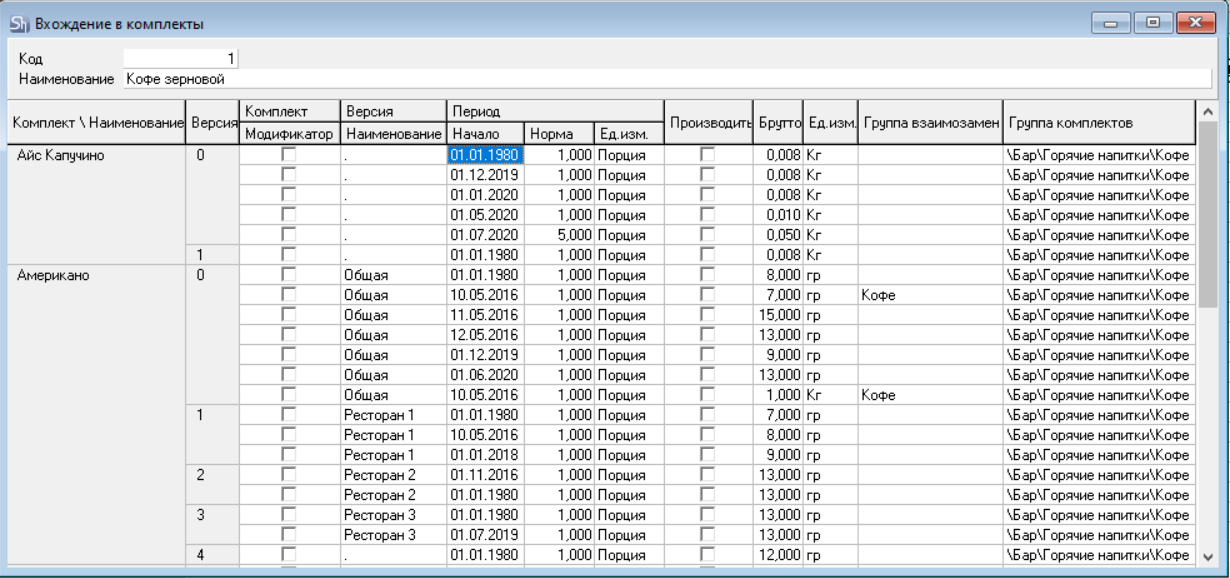Check Модификатор for Ресторан 2 row dated 01.11.2016
The image size is (1230, 578).
(x=289, y=475)
